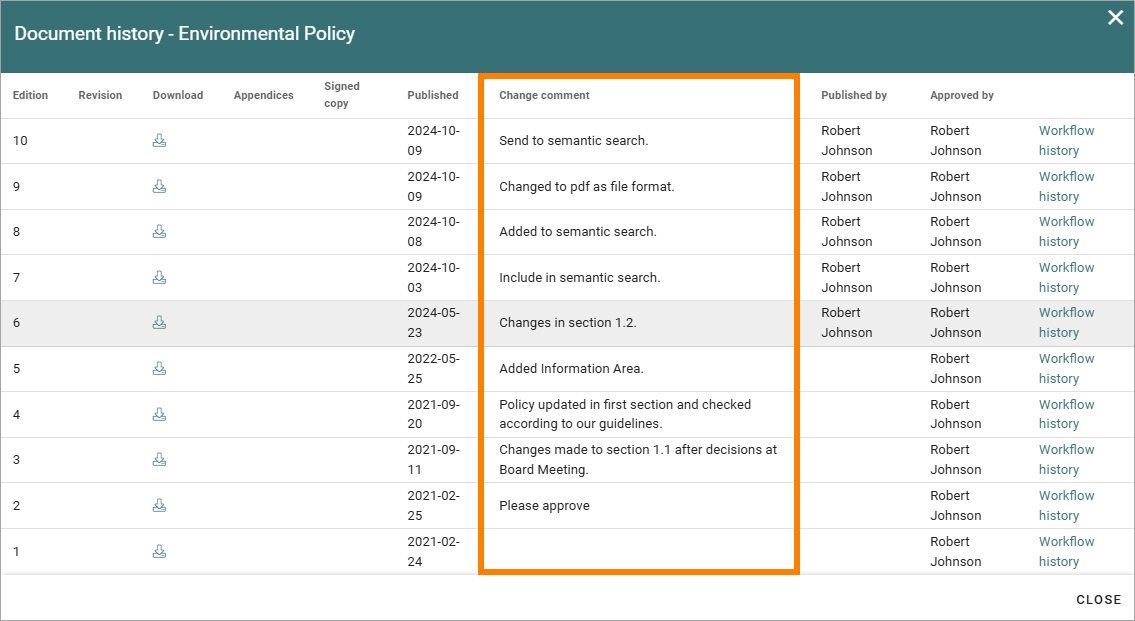Select the row with Changes in section 1.2
This screenshot has height=621, width=1135.
point(568,324)
